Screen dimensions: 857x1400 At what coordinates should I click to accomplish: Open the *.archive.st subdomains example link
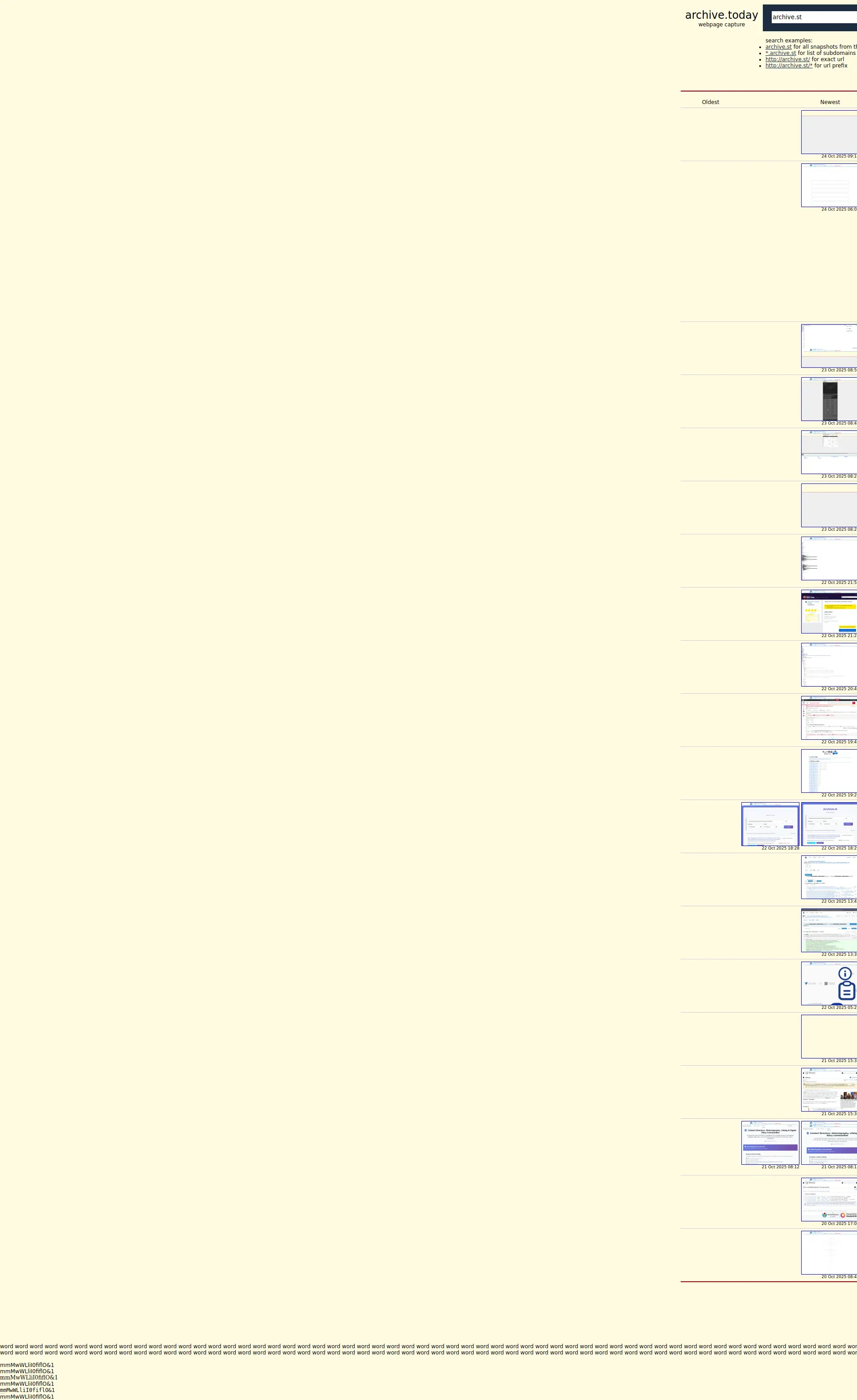click(x=780, y=54)
